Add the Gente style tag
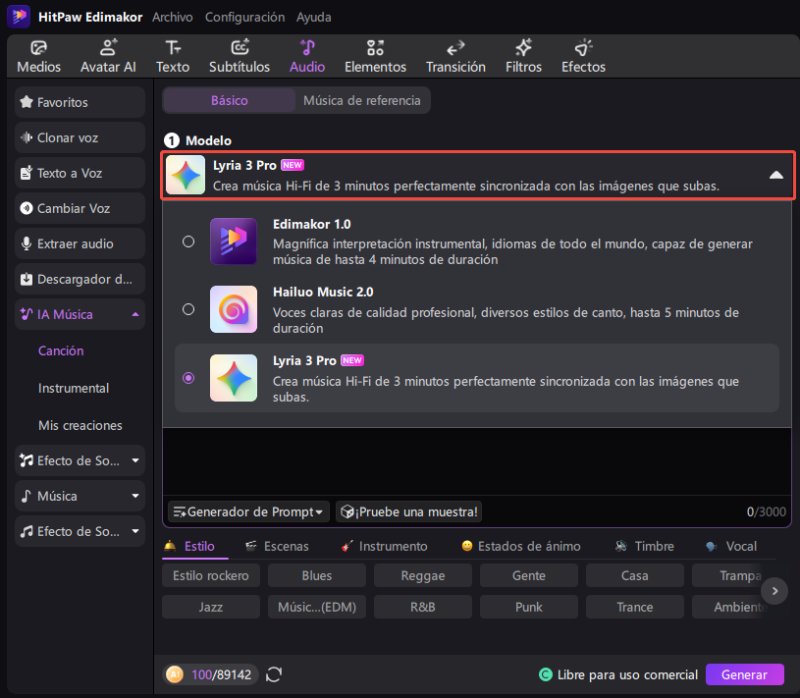800x698 pixels. tap(529, 576)
